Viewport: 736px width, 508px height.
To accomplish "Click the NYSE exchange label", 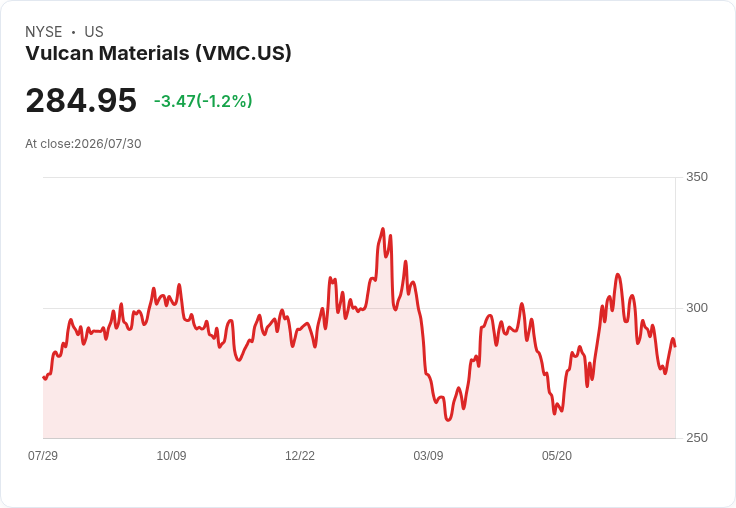I will point(44,32).
